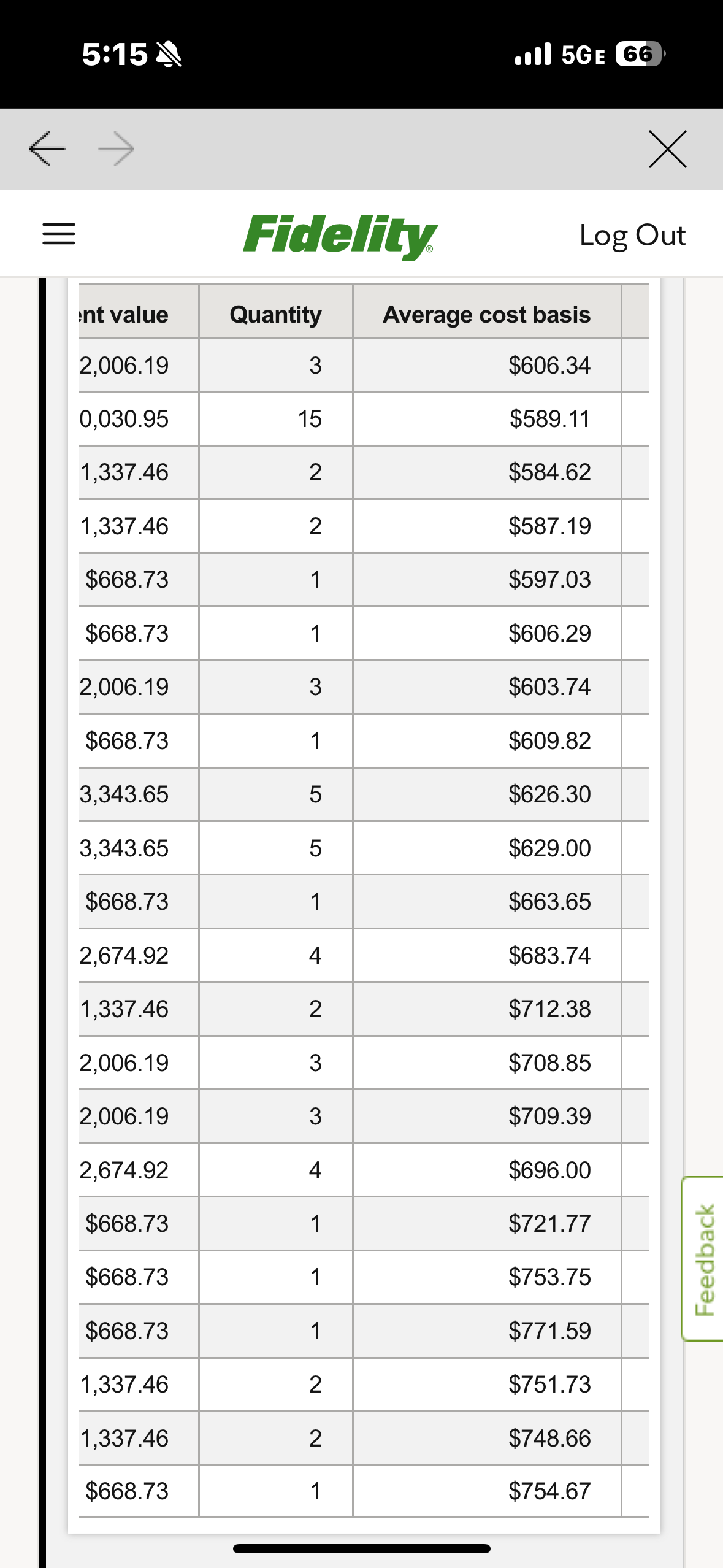Close the in-app browser with the X
723x1568 pixels.
click(667, 149)
